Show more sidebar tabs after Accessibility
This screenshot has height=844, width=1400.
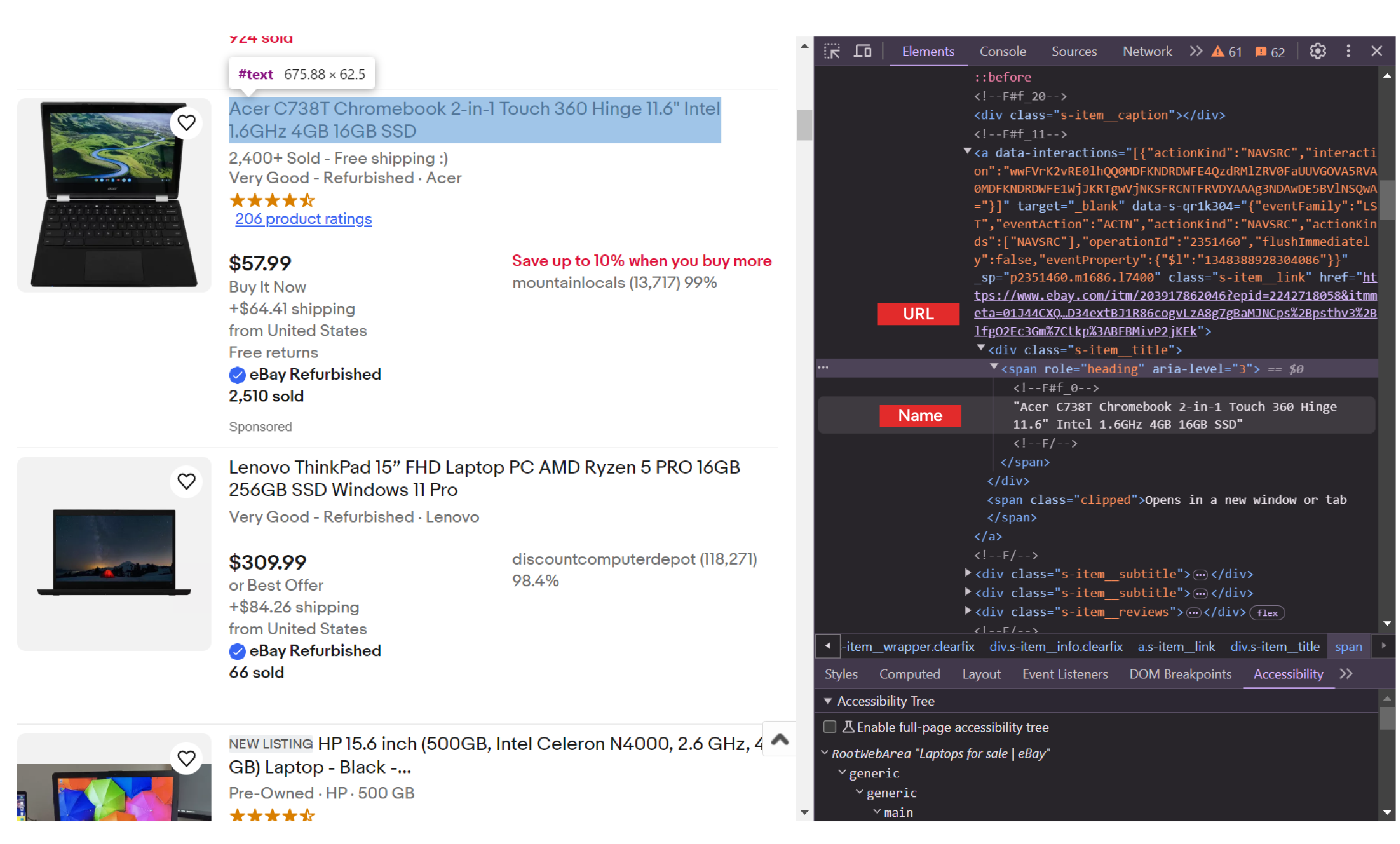[x=1346, y=674]
